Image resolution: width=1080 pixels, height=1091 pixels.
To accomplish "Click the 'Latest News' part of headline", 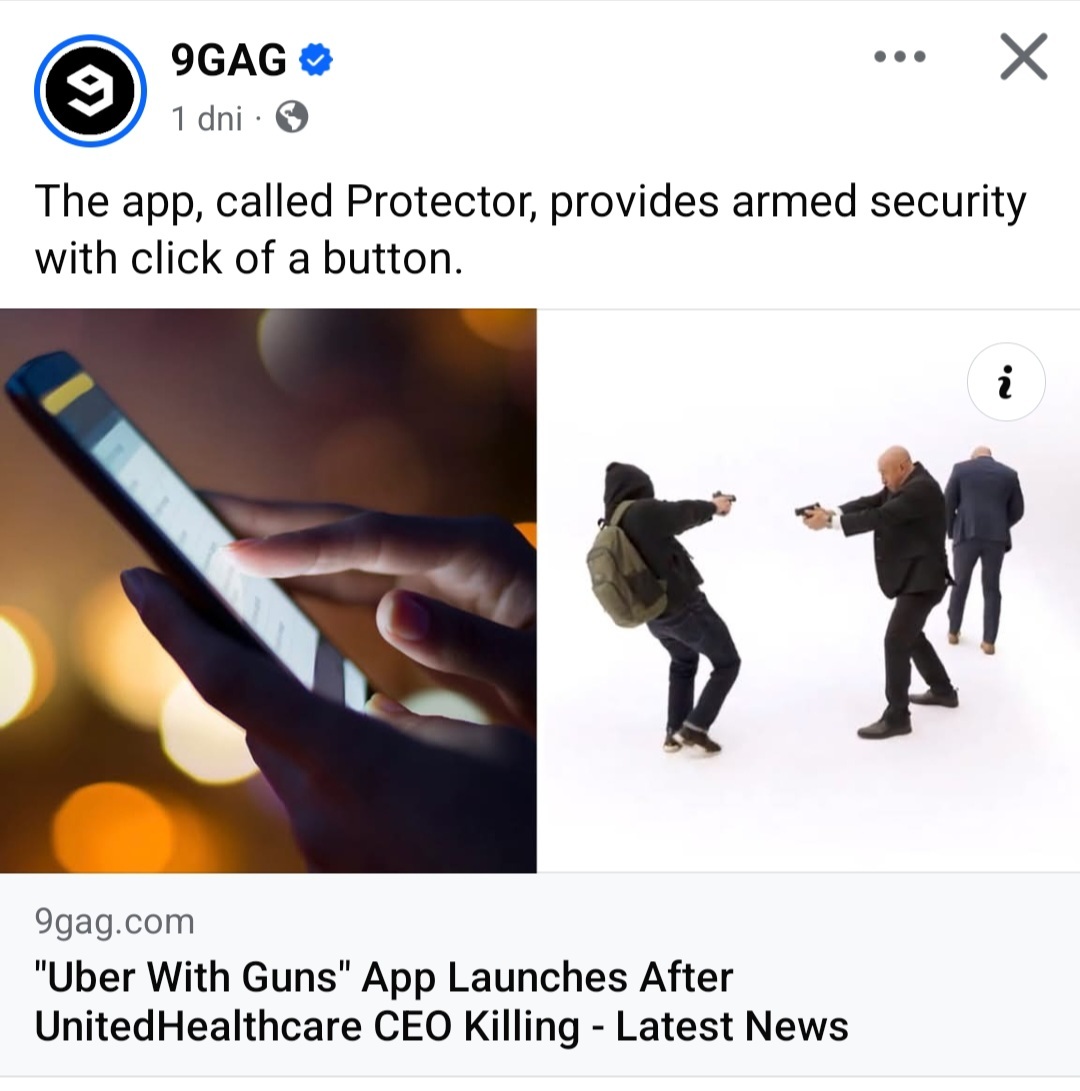I will [732, 1026].
